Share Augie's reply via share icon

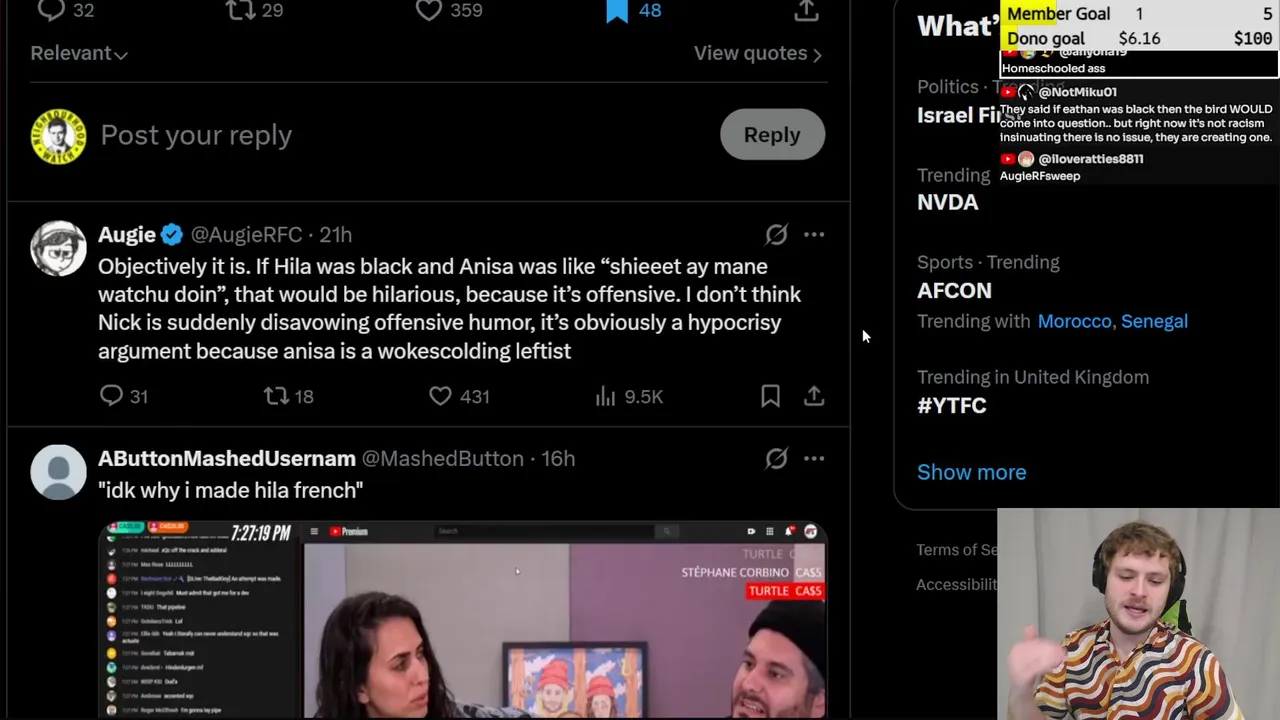814,396
